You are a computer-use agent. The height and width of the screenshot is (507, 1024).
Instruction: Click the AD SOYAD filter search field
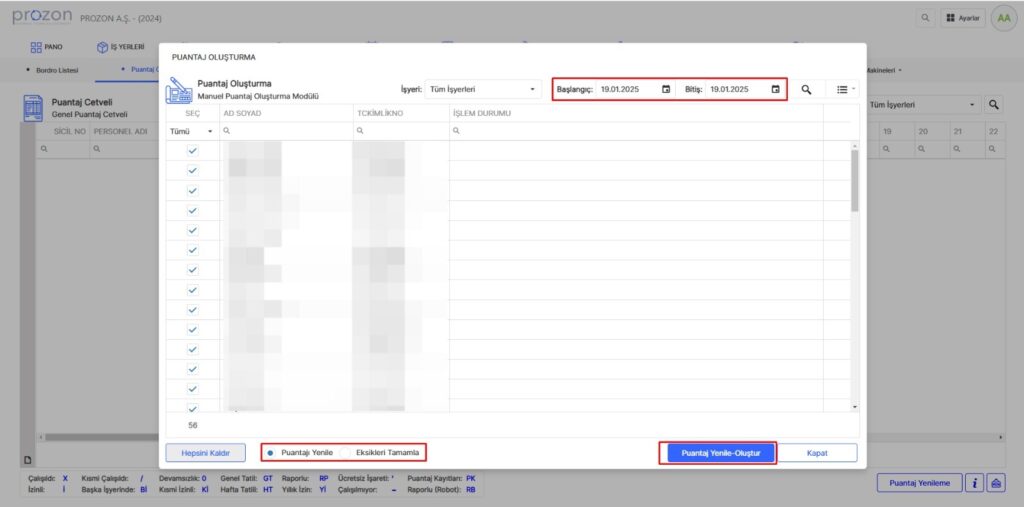[x=285, y=131]
